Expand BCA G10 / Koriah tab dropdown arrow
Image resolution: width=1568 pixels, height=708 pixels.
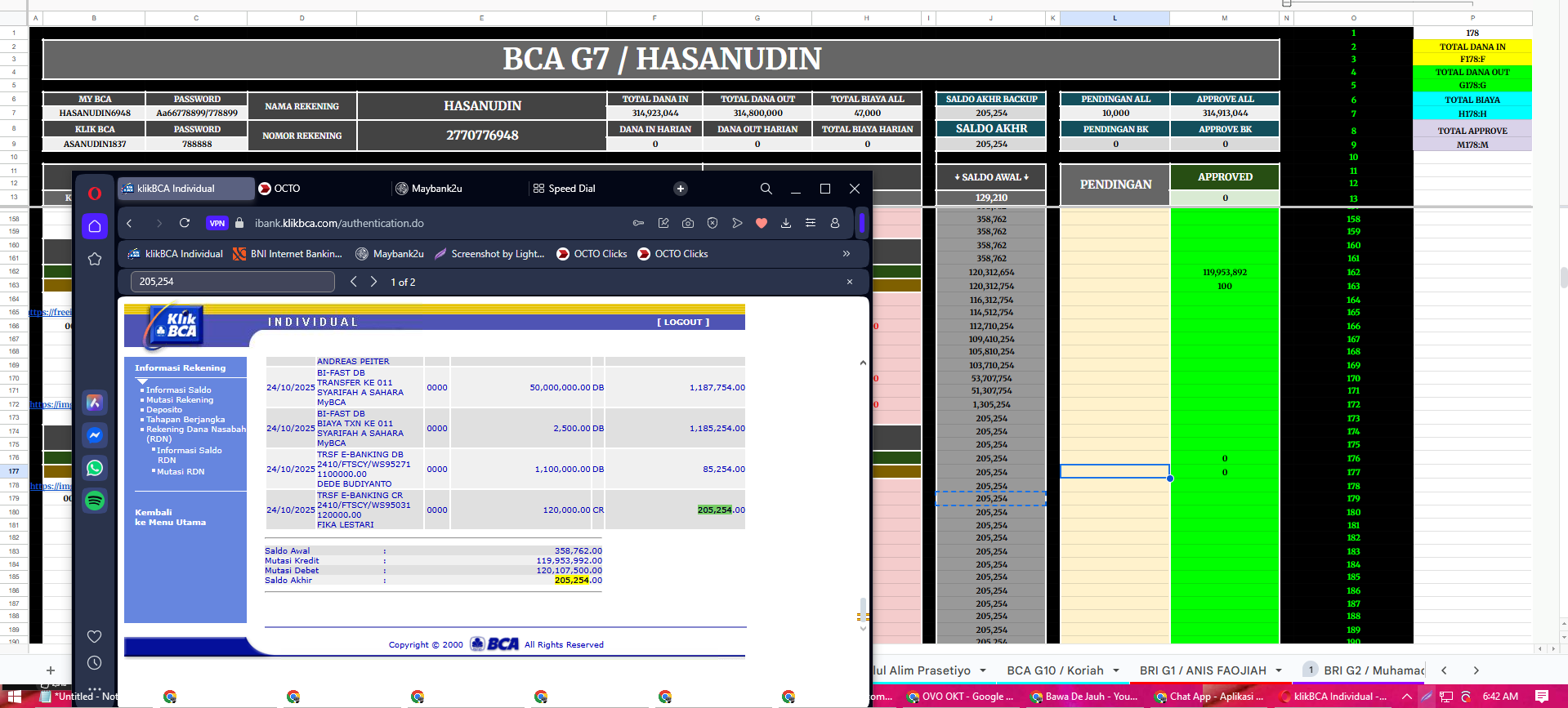coord(1115,670)
